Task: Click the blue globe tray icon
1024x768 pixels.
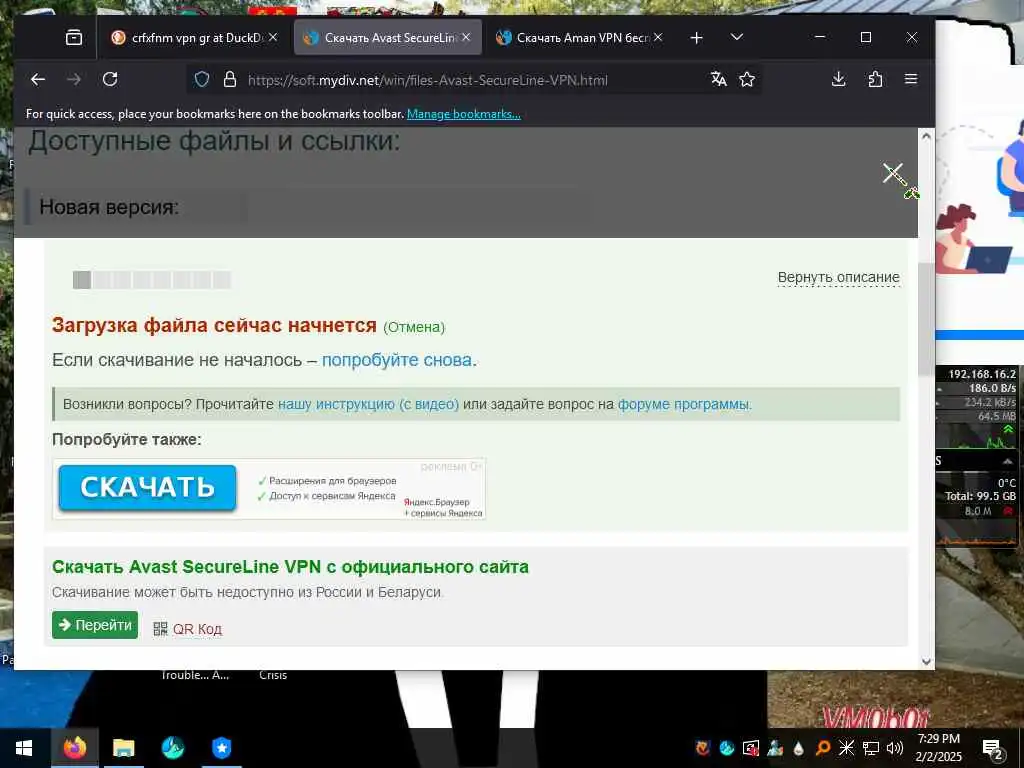Action: click(727, 748)
